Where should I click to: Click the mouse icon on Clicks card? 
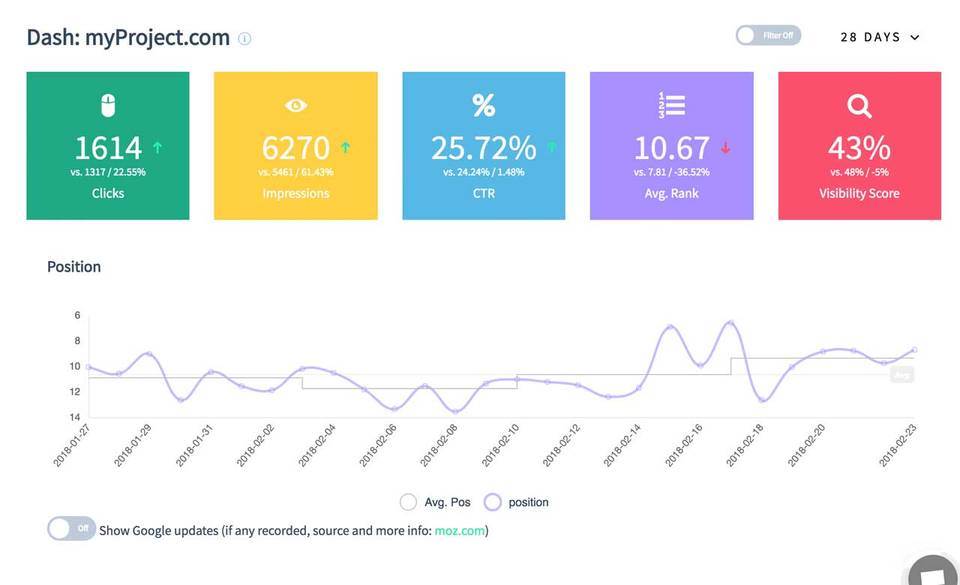[108, 105]
